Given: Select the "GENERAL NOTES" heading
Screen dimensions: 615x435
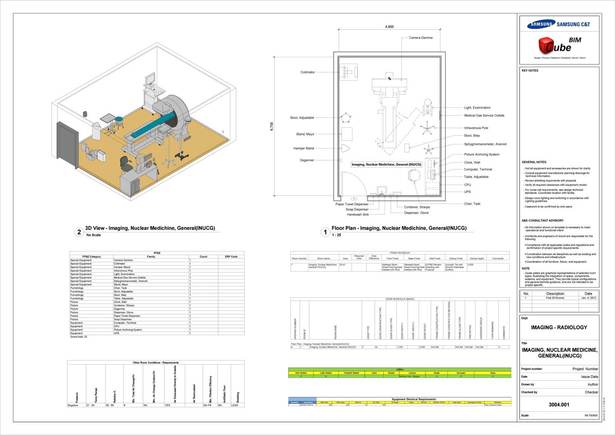Looking at the screenshot, I should (x=534, y=162).
